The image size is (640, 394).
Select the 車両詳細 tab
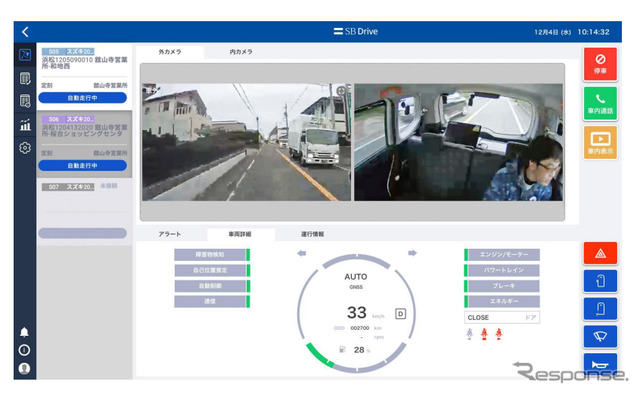click(240, 234)
